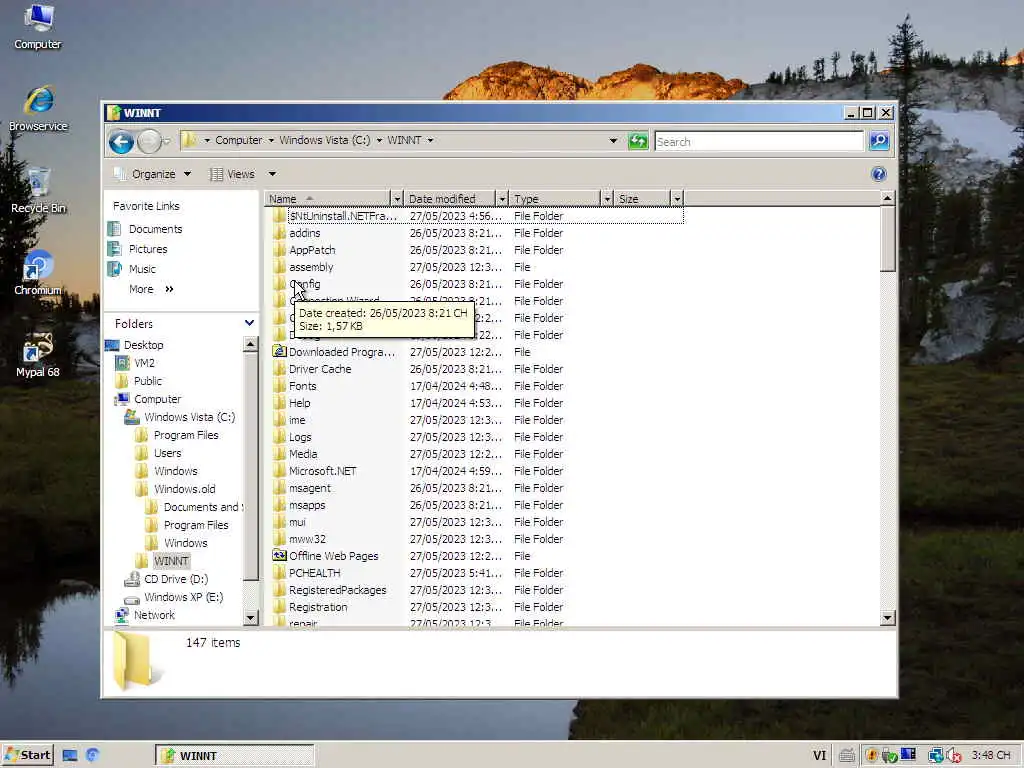Click the Show Desktop quick launch icon

pyautogui.click(x=70, y=756)
